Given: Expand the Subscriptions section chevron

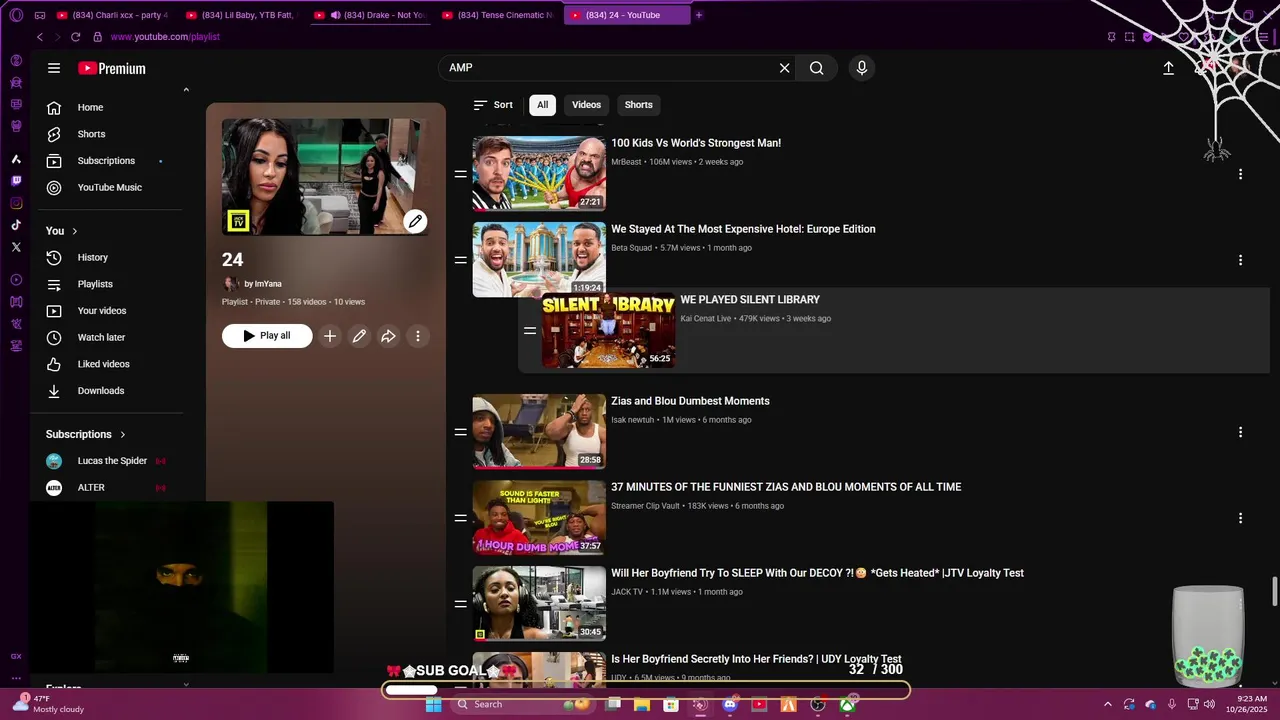Looking at the screenshot, I should [123, 434].
